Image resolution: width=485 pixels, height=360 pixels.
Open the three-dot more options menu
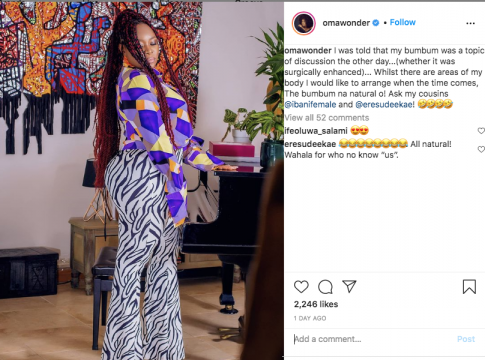click(x=470, y=23)
